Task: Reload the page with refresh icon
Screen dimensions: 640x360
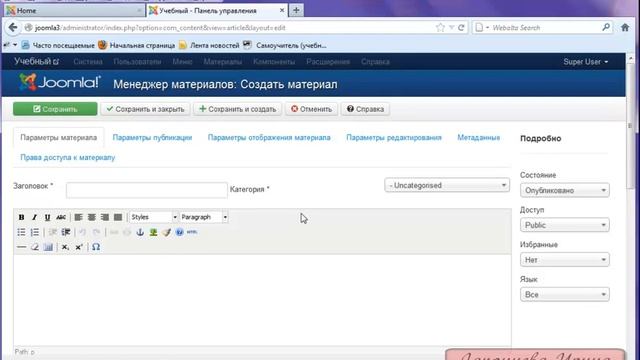Action: point(461,27)
